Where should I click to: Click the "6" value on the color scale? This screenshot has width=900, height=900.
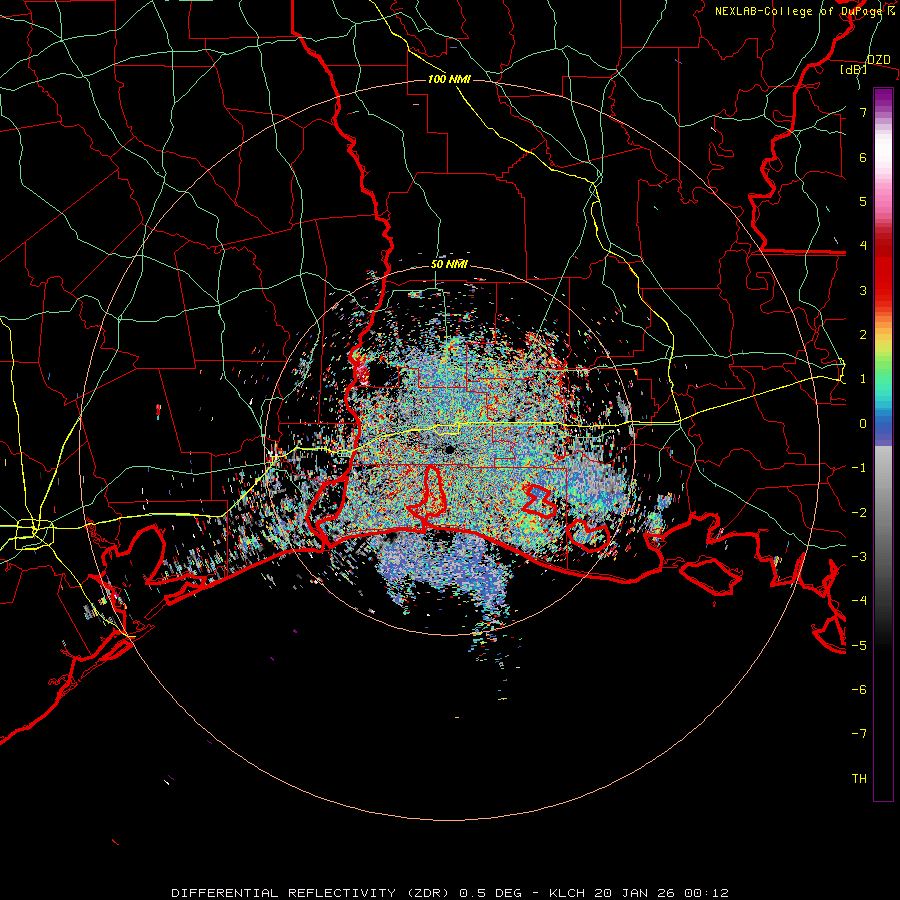[863, 157]
